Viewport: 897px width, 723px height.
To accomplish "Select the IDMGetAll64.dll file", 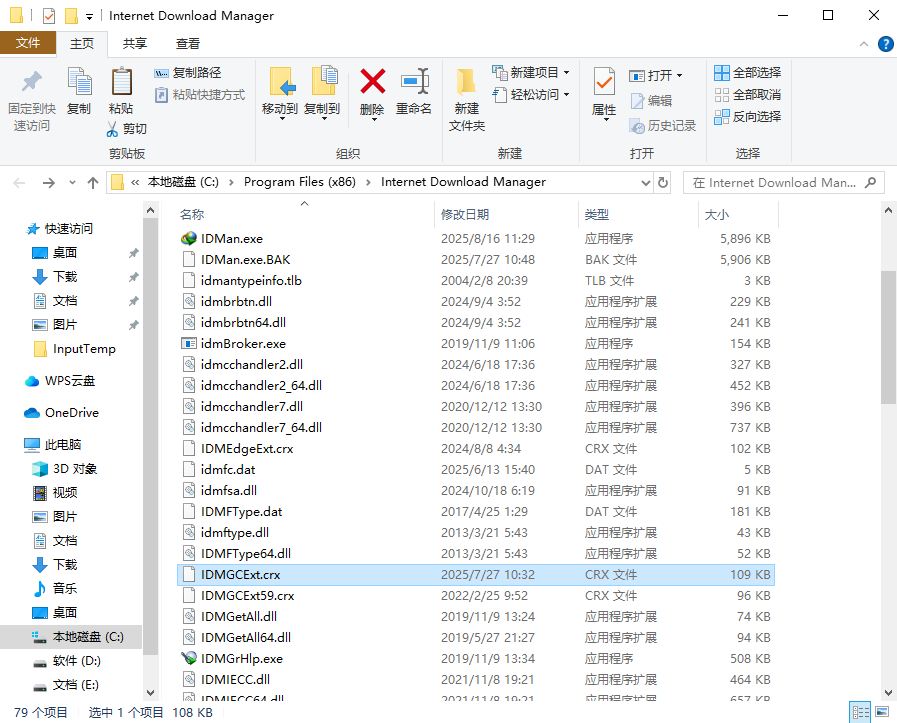I will (x=476, y=637).
